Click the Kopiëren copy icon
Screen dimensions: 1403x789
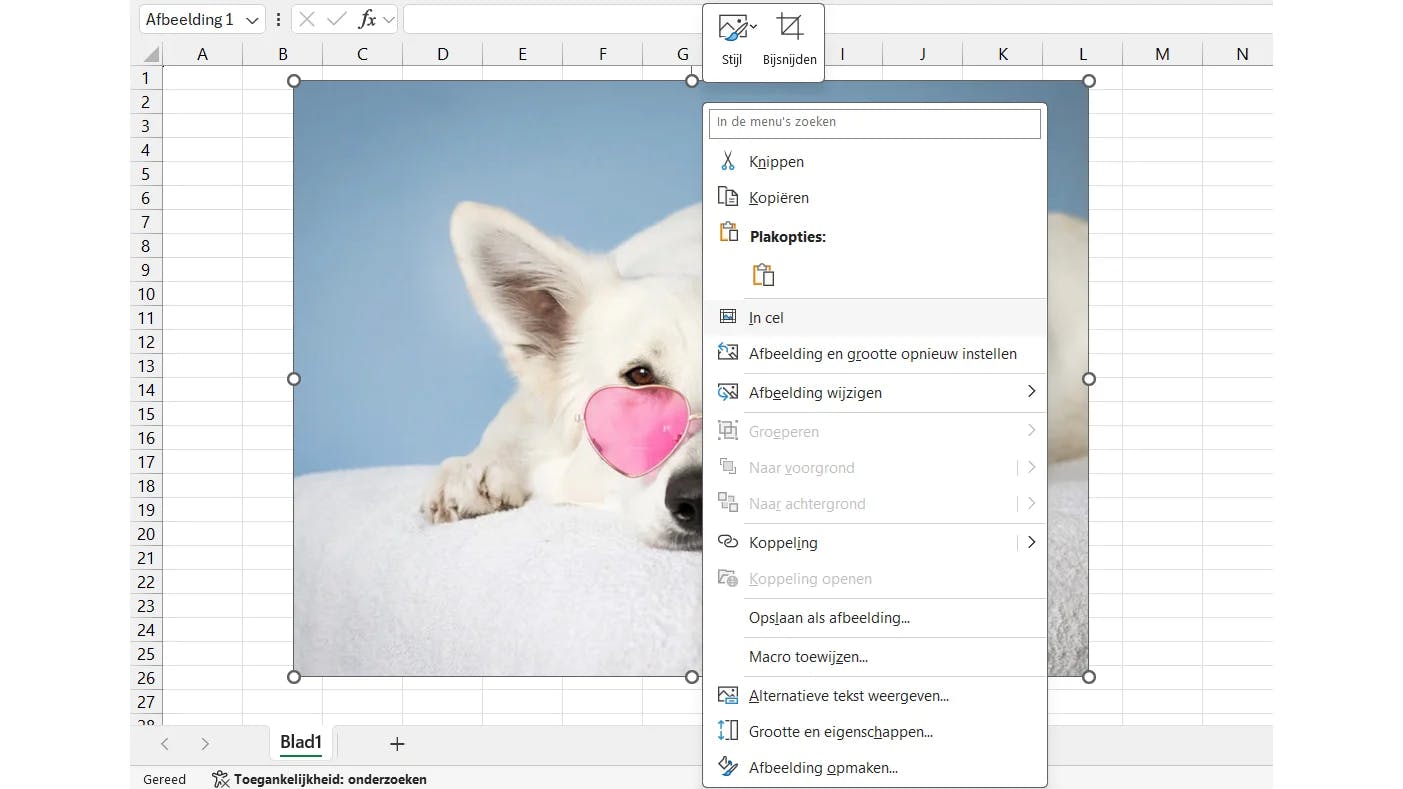point(728,197)
